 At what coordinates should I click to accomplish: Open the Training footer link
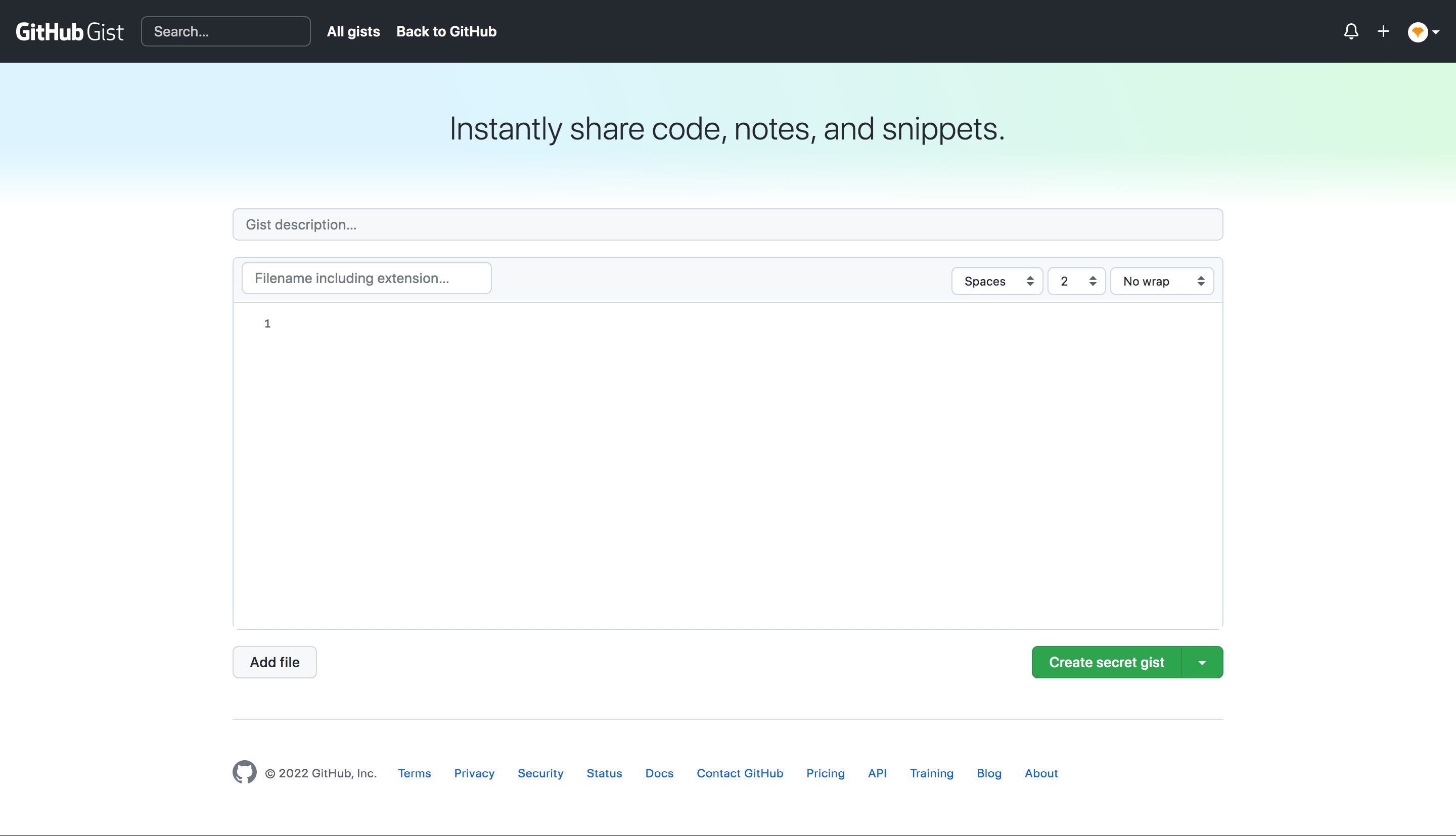932,773
